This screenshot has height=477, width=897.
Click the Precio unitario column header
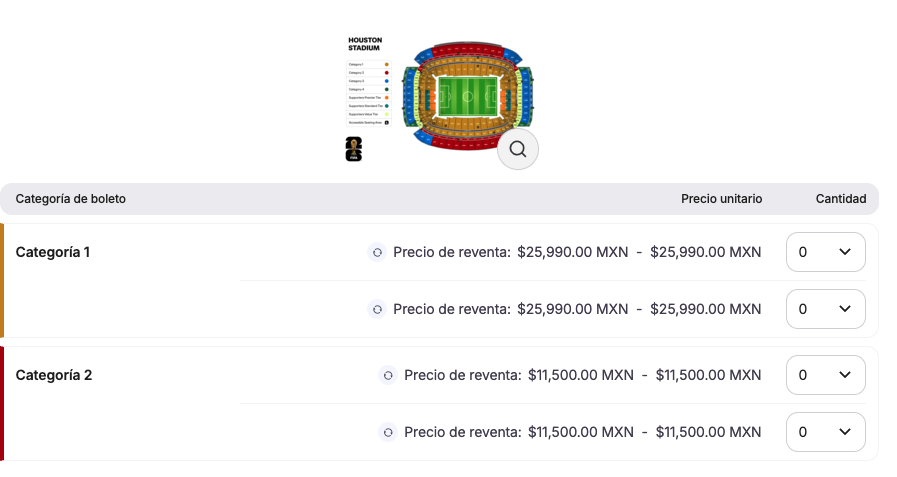(x=721, y=199)
